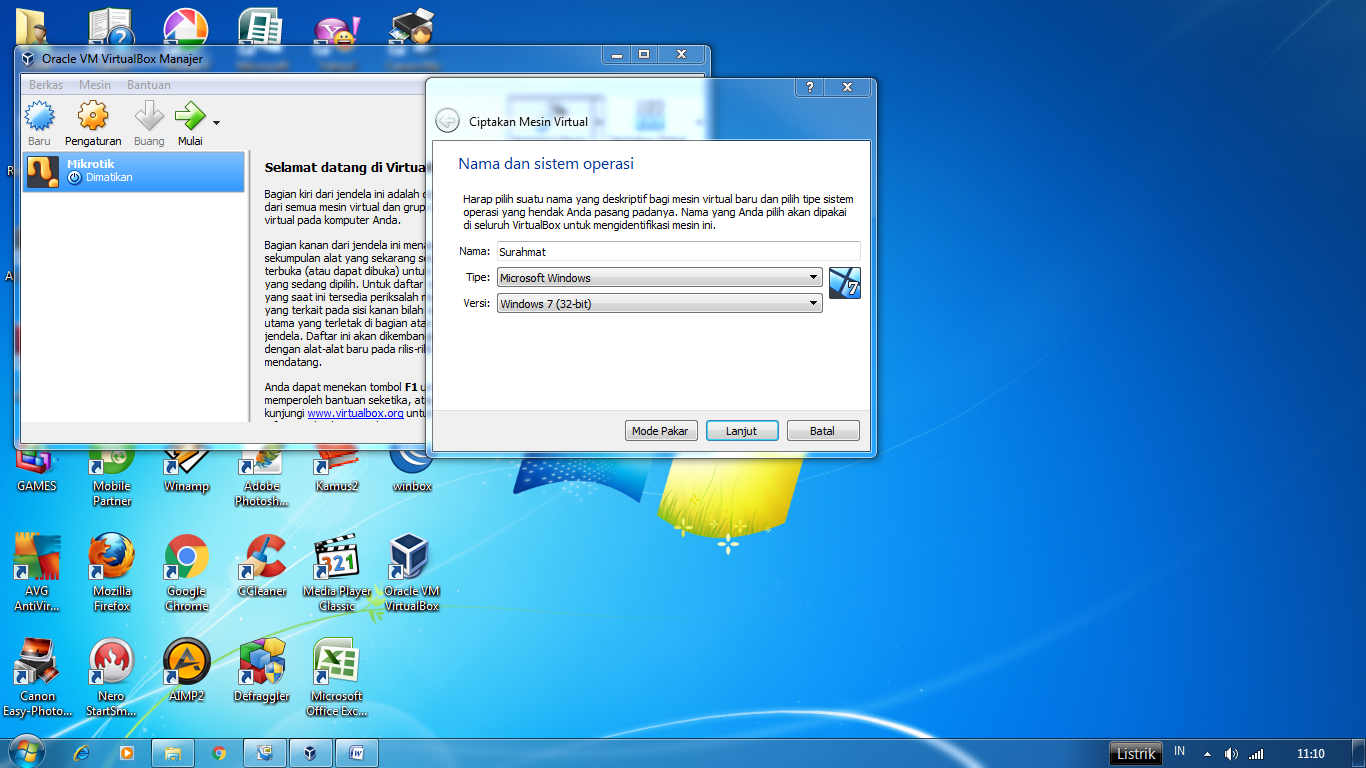
Task: Open the Oracle VM VirtualBox desktop shortcut
Action: tap(411, 572)
